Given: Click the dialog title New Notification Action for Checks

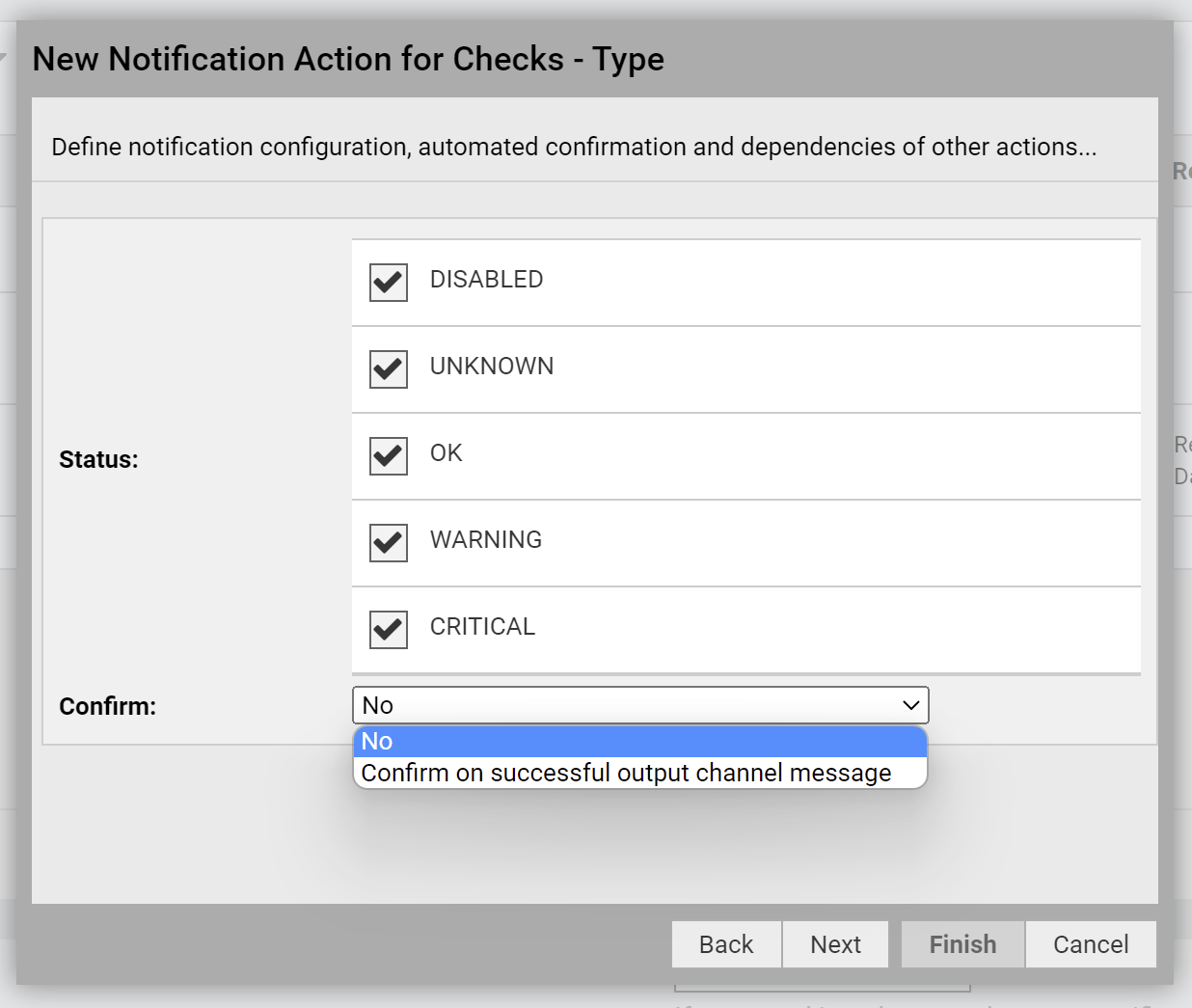Looking at the screenshot, I should [x=349, y=59].
